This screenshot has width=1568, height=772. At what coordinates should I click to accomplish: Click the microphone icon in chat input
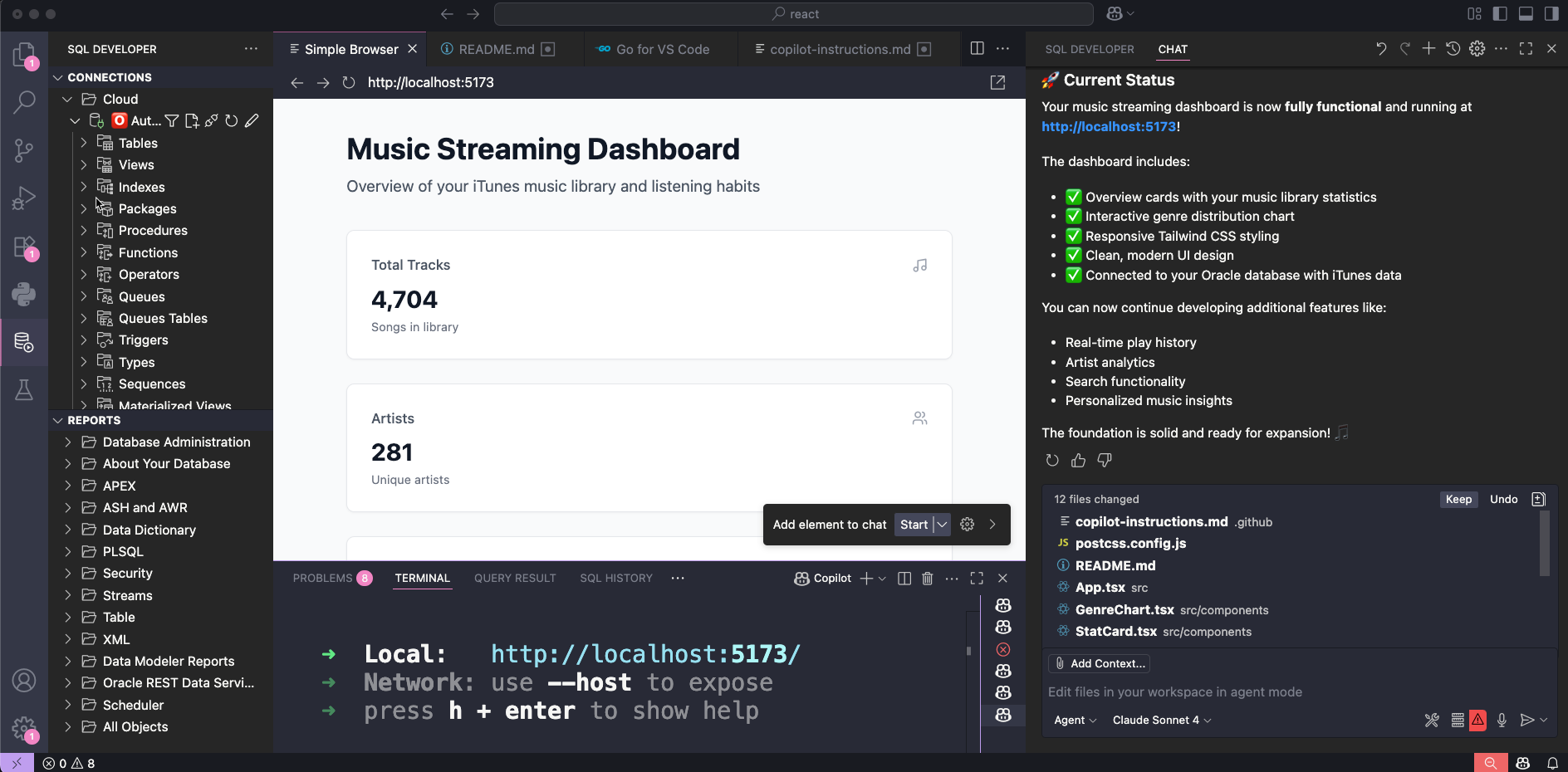tap(1502, 721)
